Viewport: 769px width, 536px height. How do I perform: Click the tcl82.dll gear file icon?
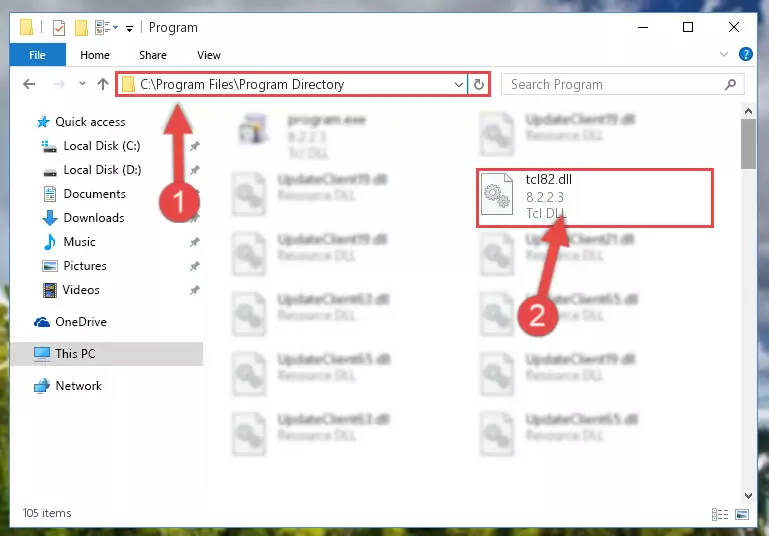pos(497,195)
